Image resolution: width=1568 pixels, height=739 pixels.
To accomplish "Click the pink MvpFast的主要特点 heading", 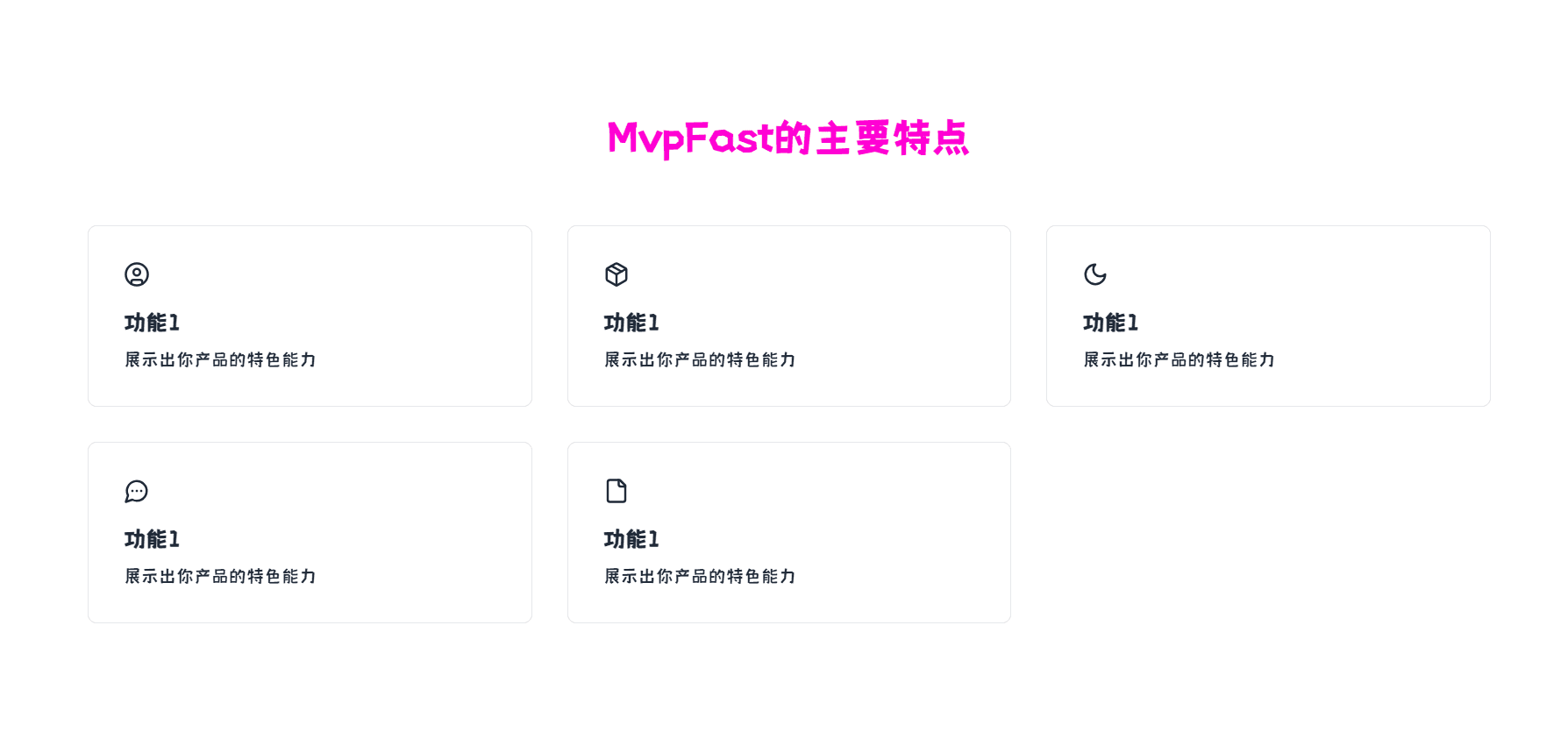I will pyautogui.click(x=788, y=139).
